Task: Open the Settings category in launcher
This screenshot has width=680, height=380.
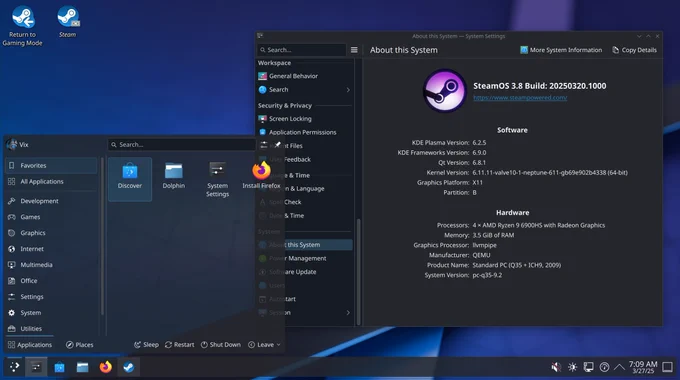Action: 51,297
